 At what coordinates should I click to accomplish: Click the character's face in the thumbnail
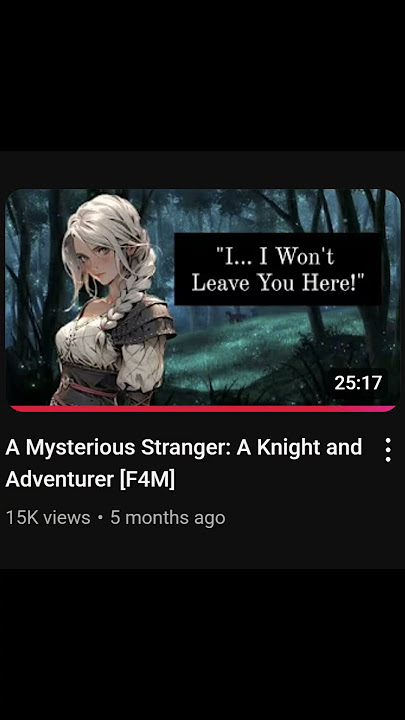(95, 259)
